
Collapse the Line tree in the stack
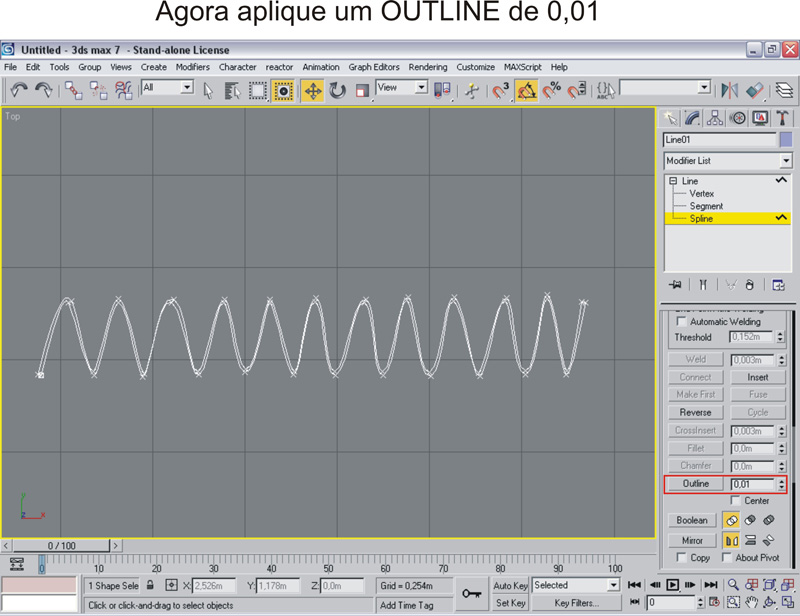[x=673, y=181]
